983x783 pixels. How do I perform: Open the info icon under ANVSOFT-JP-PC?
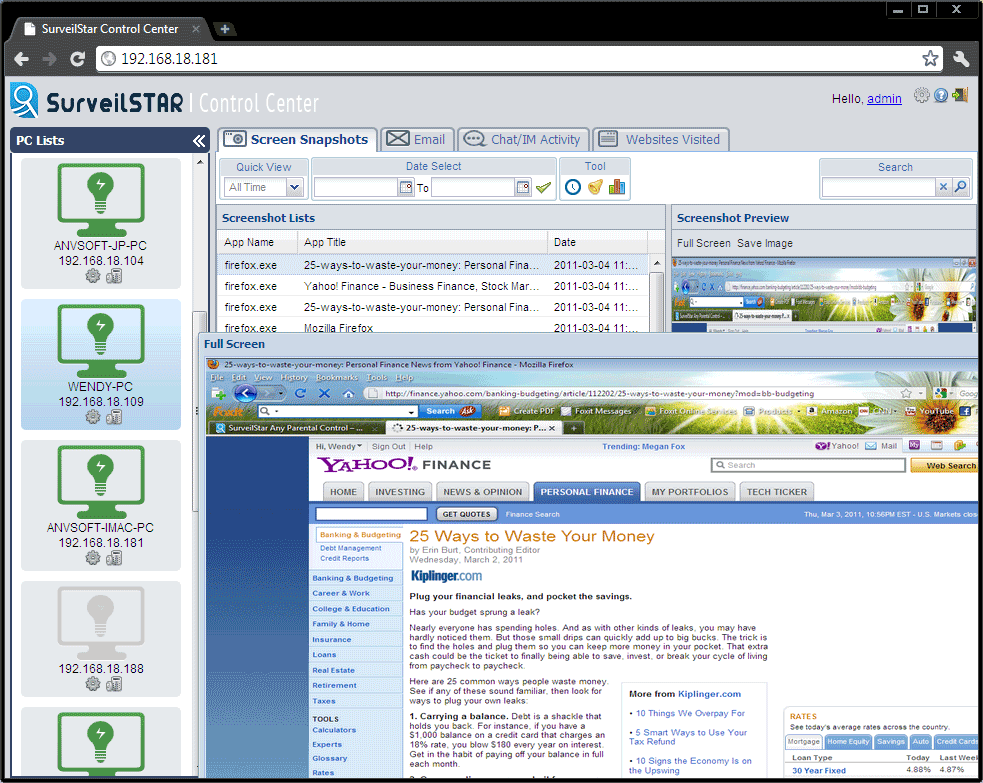[114, 276]
